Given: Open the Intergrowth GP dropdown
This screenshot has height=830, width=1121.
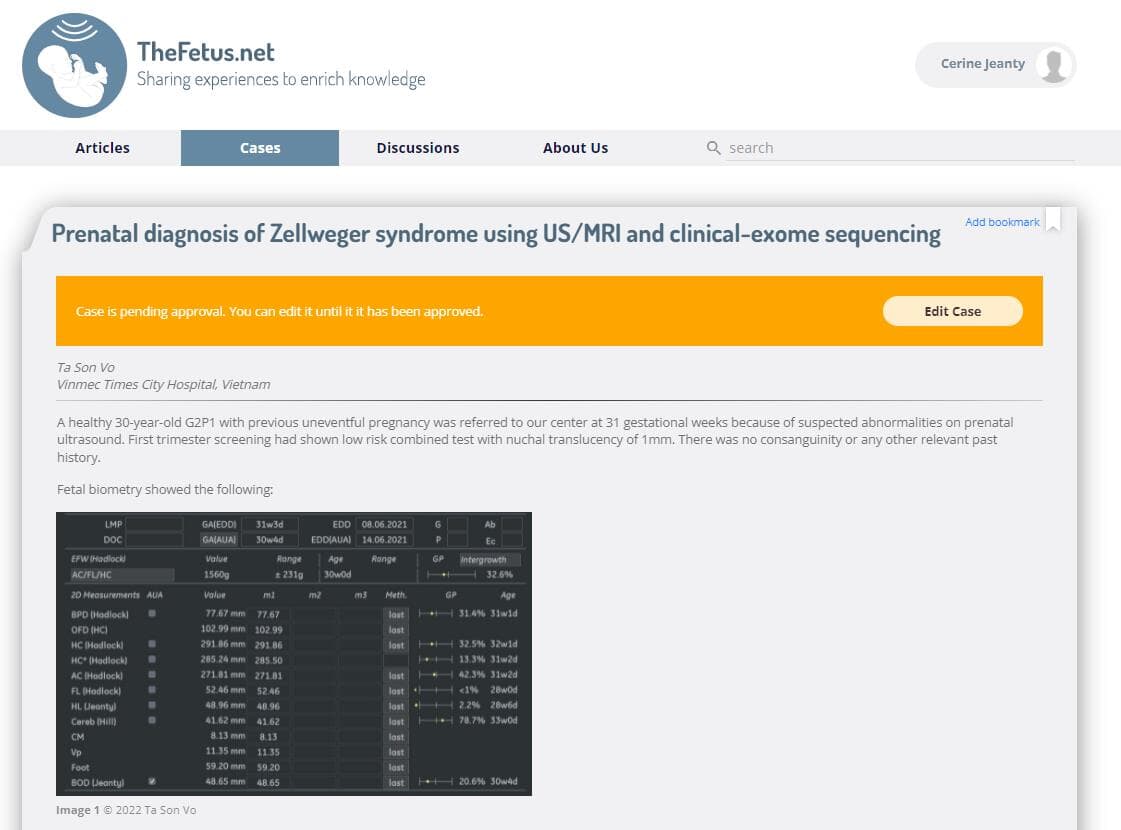Looking at the screenshot, I should point(489,560).
